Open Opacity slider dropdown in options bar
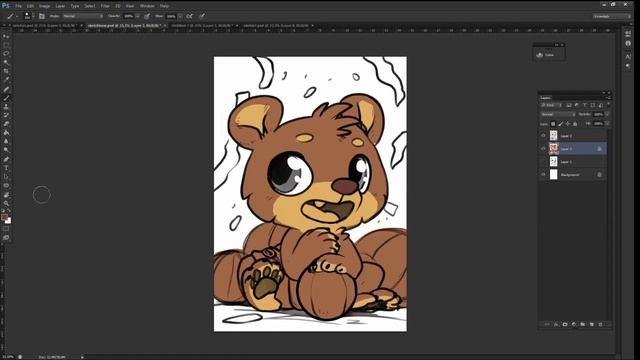Viewport: 640px width, 360px height. pyautogui.click(x=138, y=16)
